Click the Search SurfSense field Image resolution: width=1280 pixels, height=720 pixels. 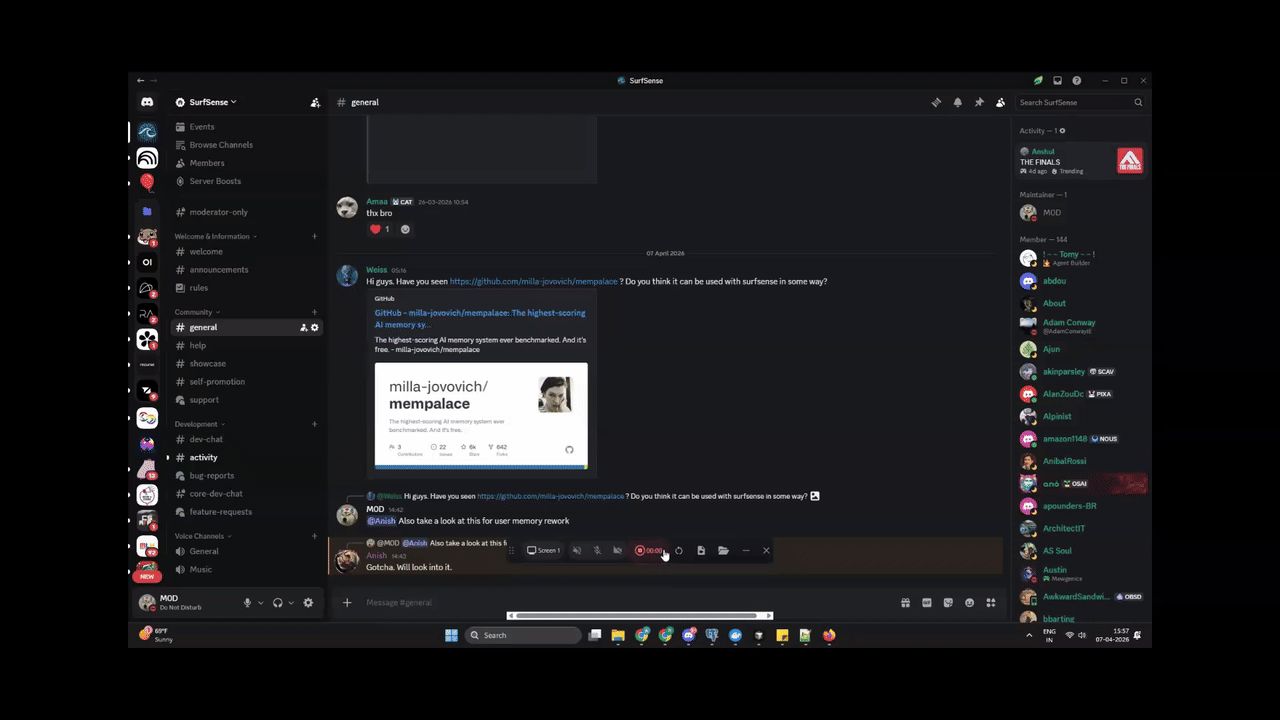[1074, 102]
